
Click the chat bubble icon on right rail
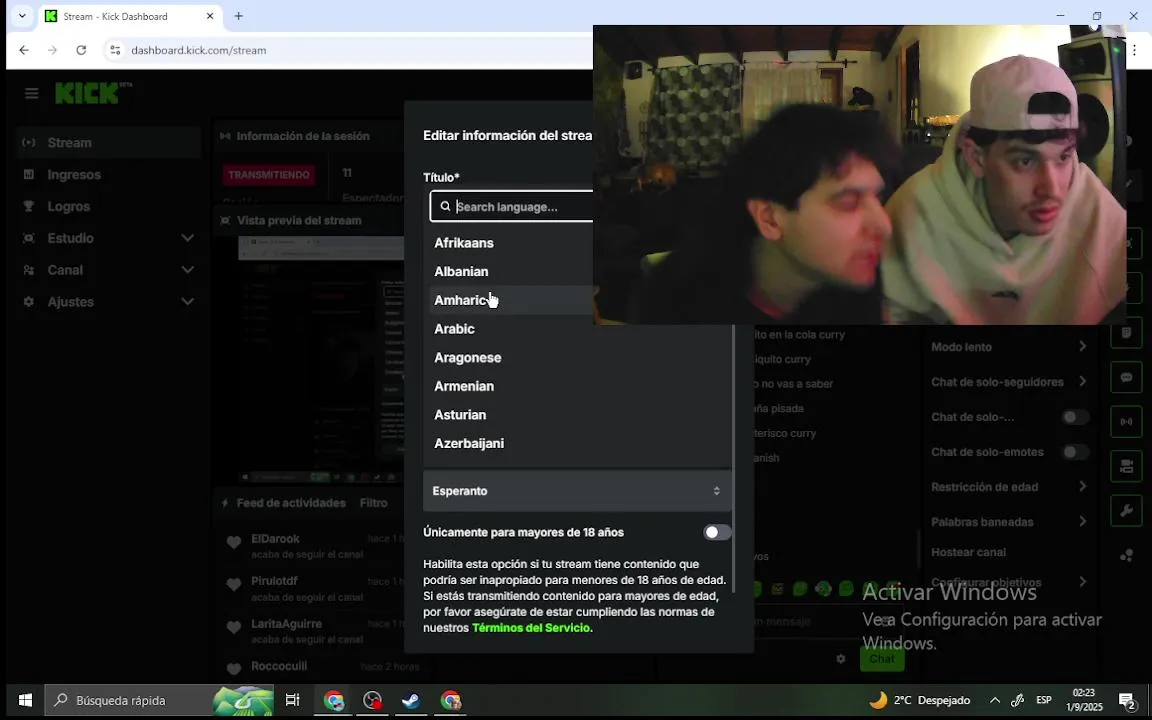click(1126, 377)
